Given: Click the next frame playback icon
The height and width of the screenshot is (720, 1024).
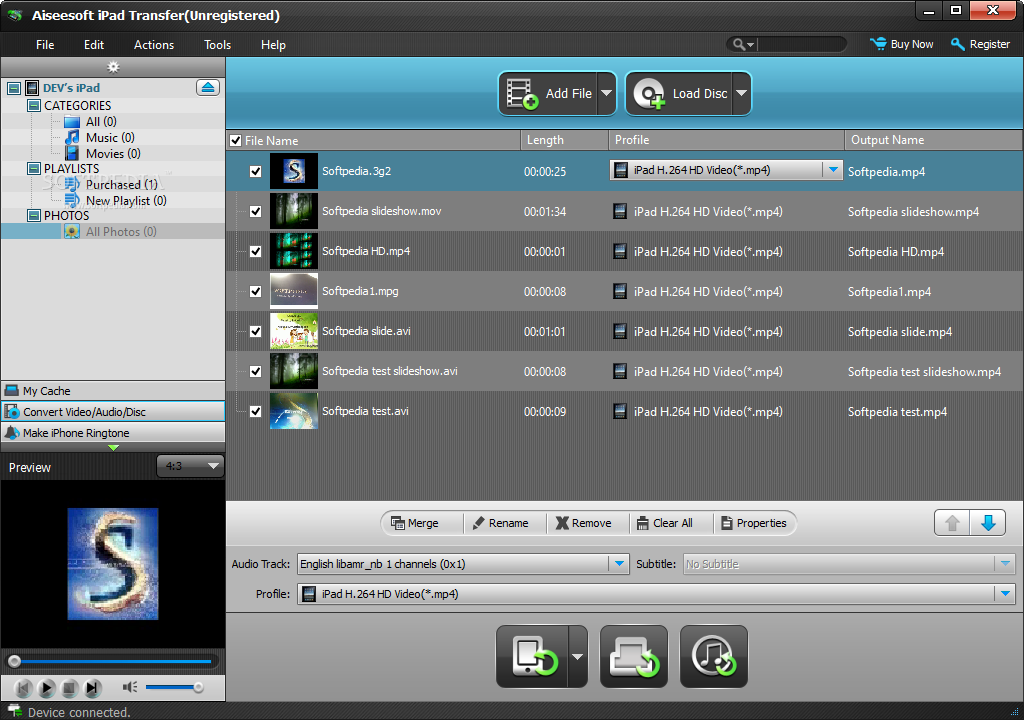Looking at the screenshot, I should pyautogui.click(x=93, y=687).
